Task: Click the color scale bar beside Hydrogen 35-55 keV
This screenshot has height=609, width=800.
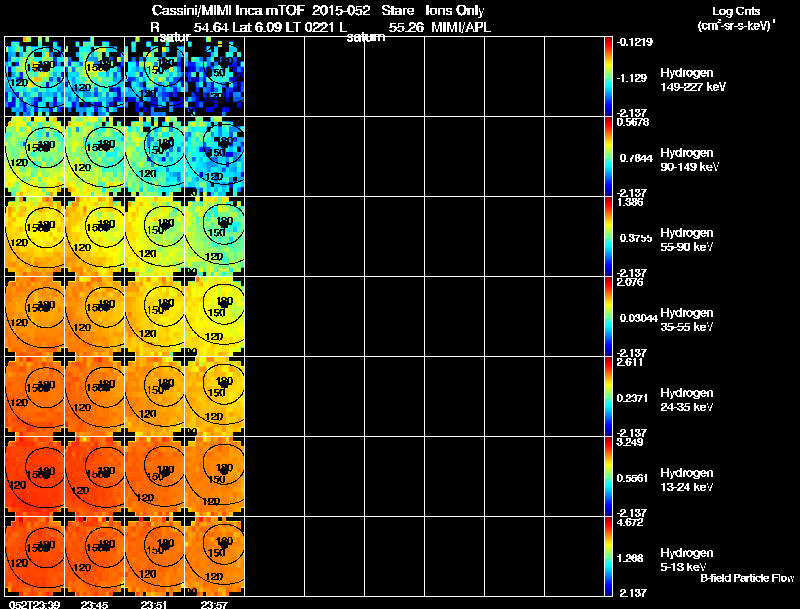Action: 608,316
